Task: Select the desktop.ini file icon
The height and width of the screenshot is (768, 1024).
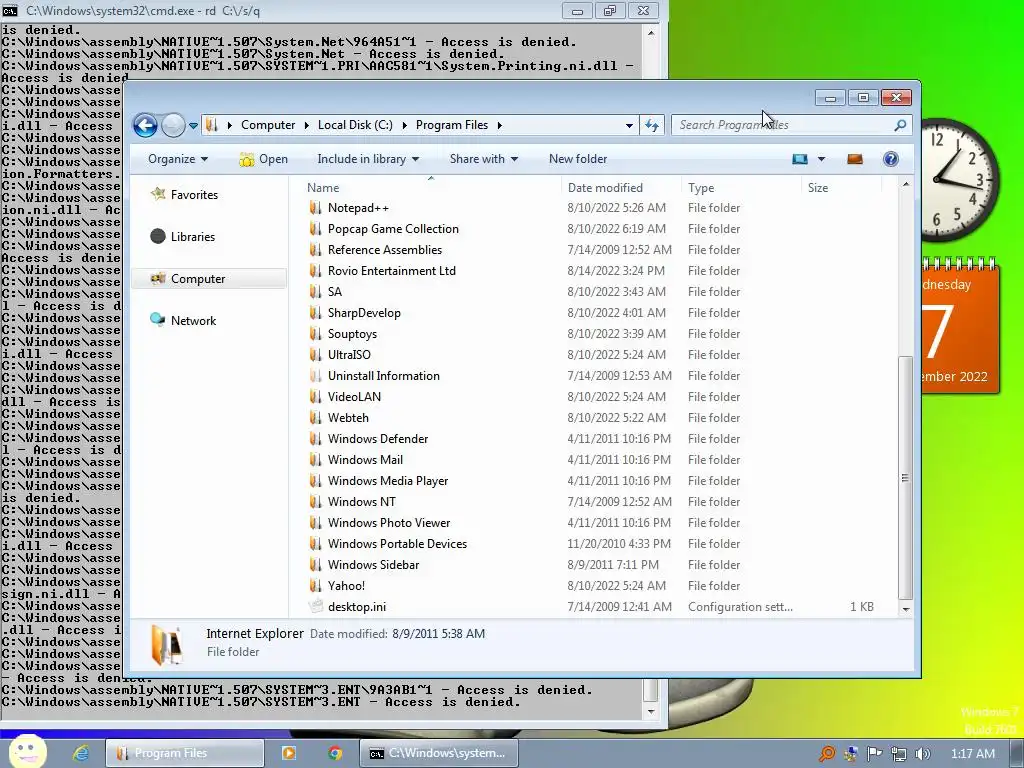Action: click(x=315, y=607)
